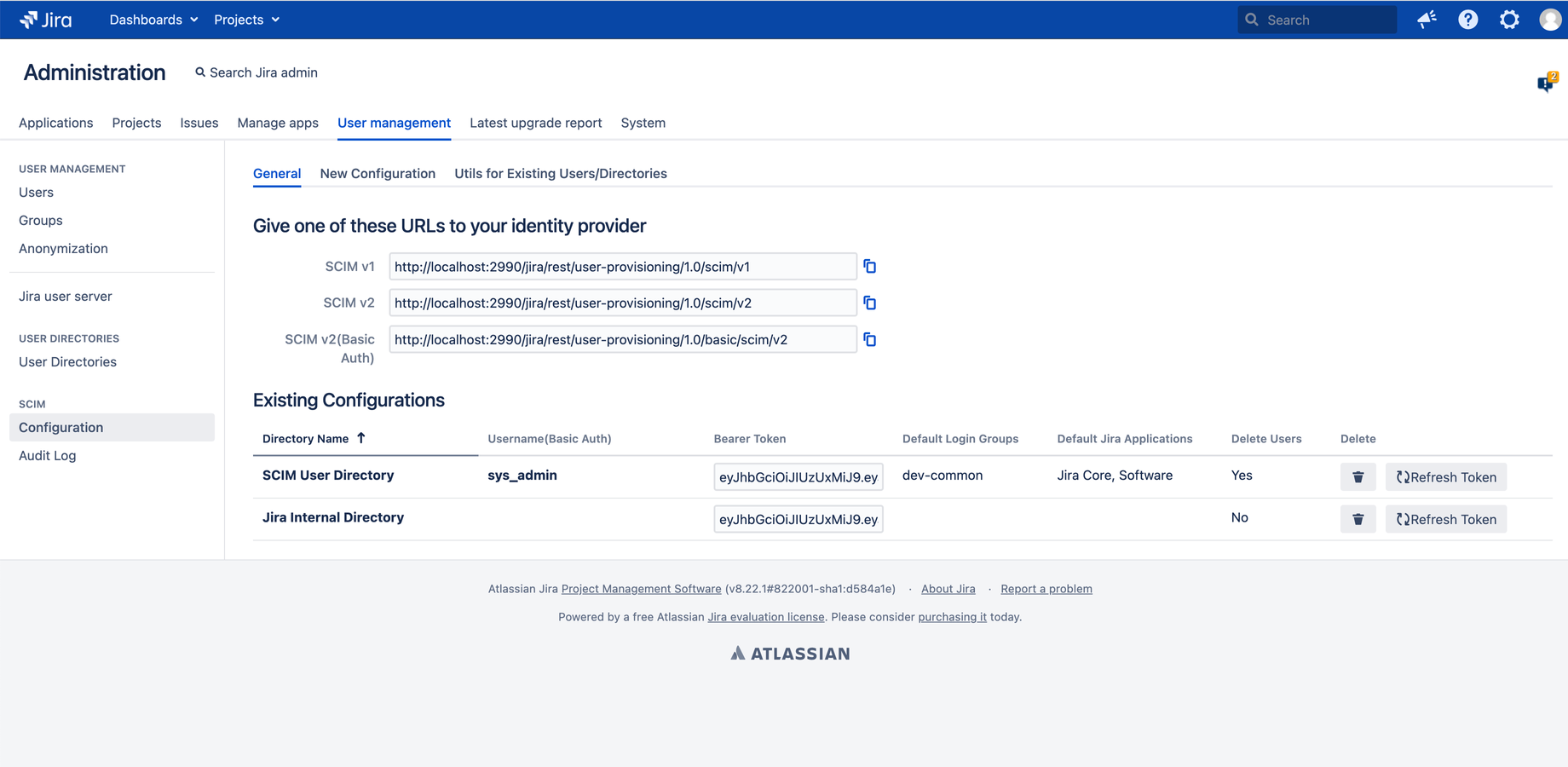Open the Jira logo home link
1568x767 pixels.
click(x=46, y=20)
